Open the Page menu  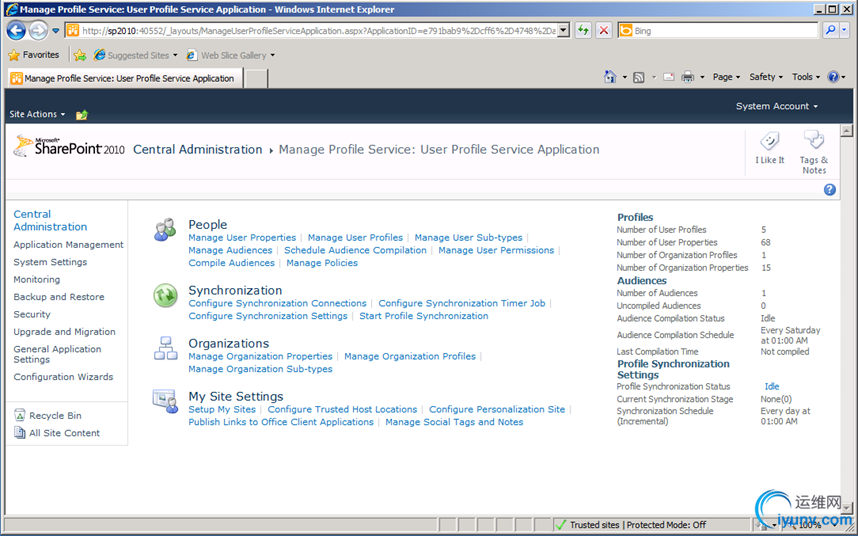pyautogui.click(x=726, y=77)
